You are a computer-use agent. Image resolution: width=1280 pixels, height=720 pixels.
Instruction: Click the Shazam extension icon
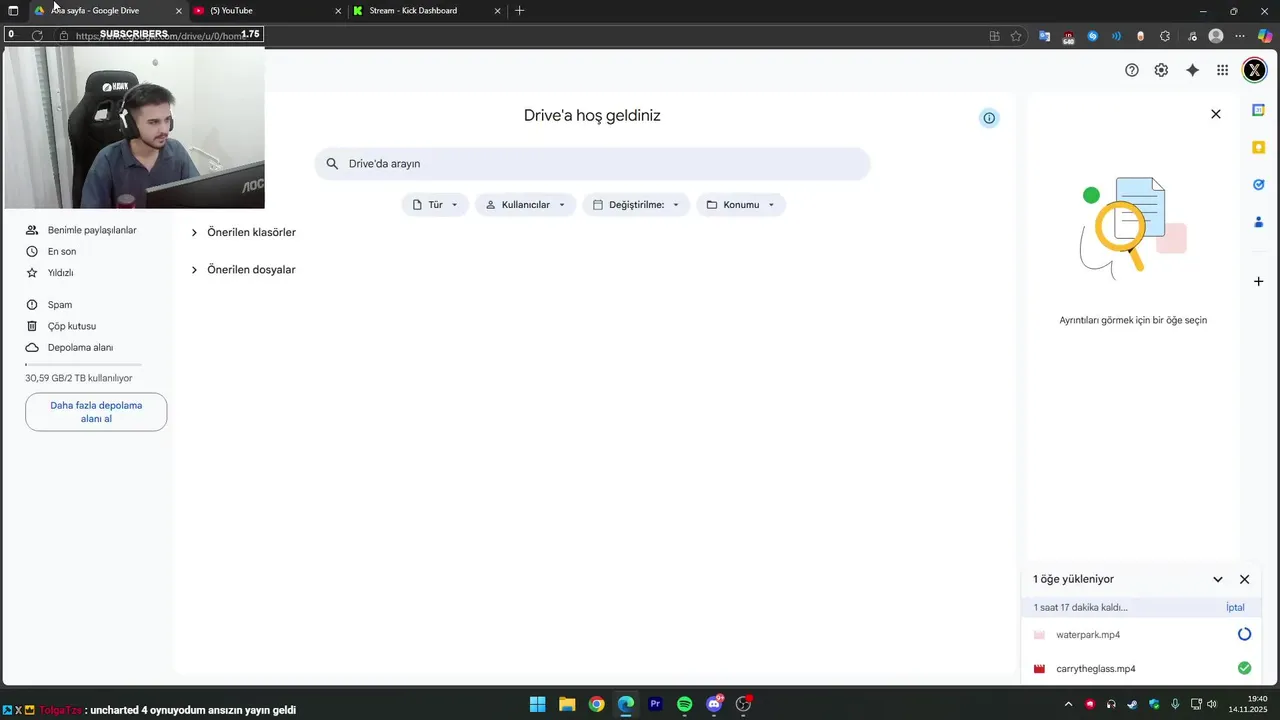1093,36
